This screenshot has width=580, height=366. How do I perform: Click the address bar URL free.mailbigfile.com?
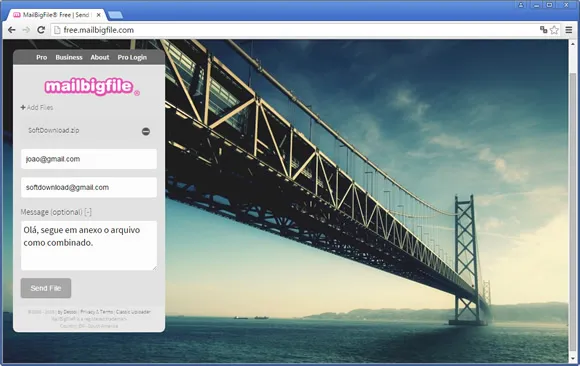point(99,30)
